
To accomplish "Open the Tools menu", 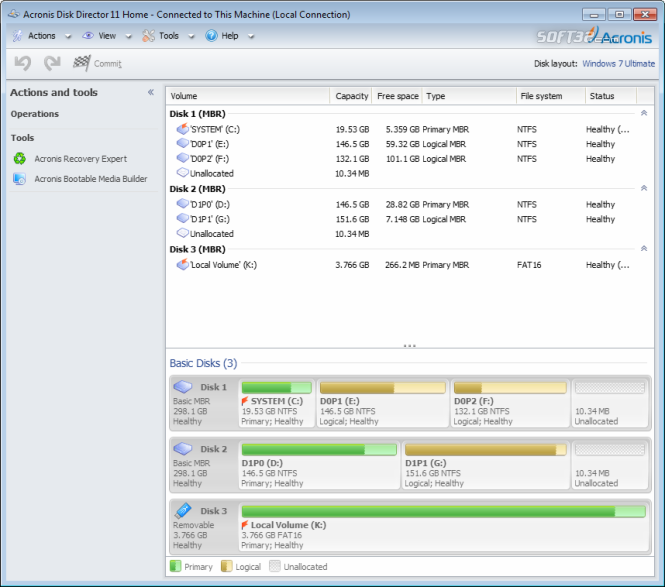I will (x=169, y=36).
